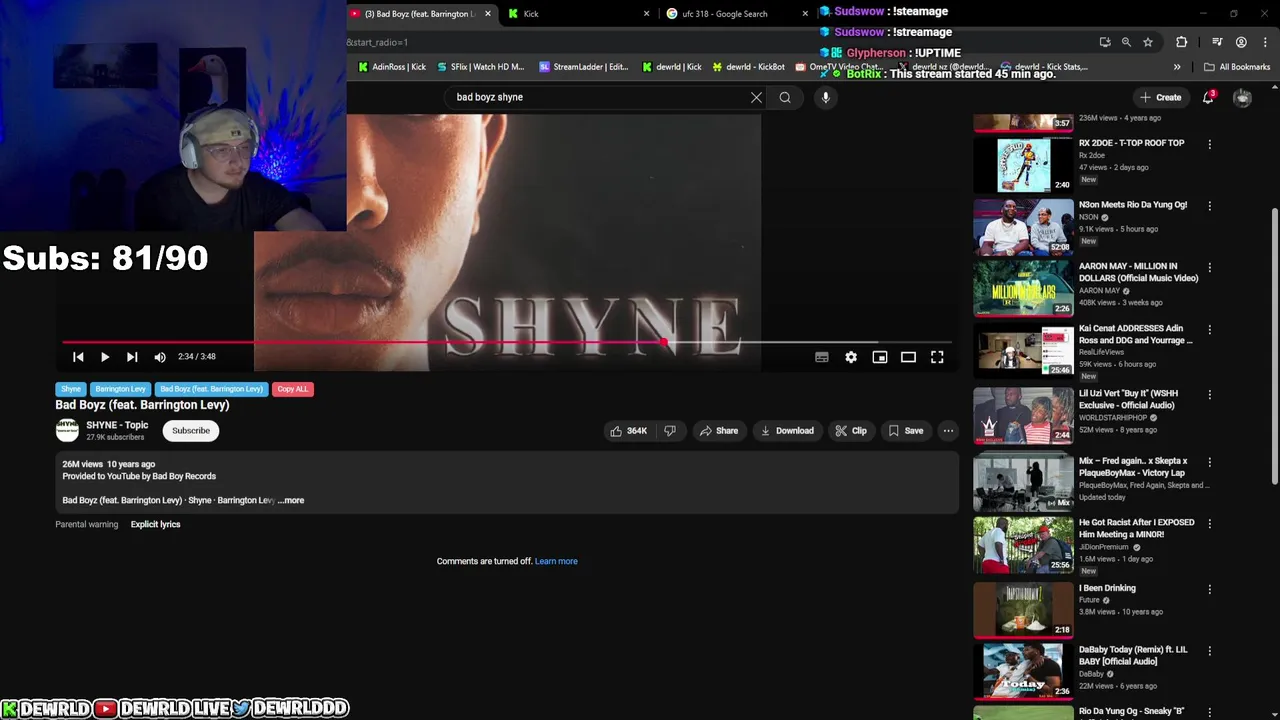The width and height of the screenshot is (1280, 720).
Task: Open browser zoom magnifier in address bar
Action: click(1126, 42)
